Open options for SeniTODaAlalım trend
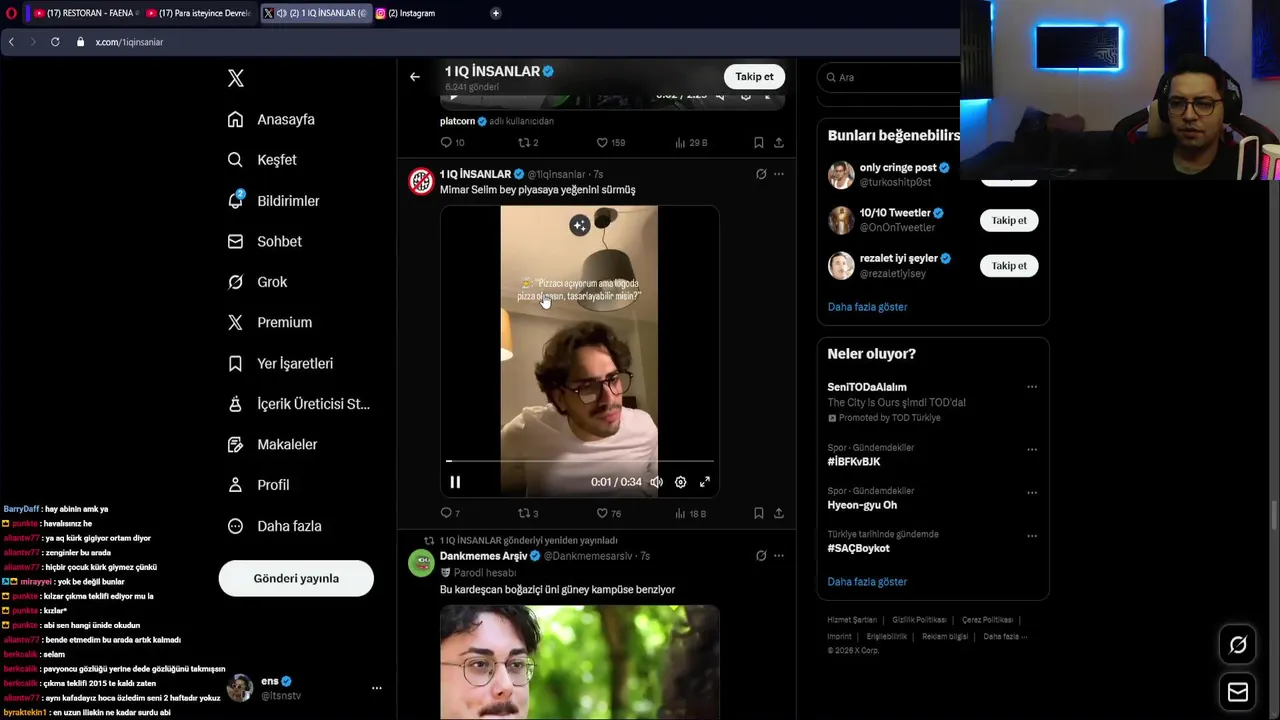The height and width of the screenshot is (720, 1280). (x=1032, y=387)
